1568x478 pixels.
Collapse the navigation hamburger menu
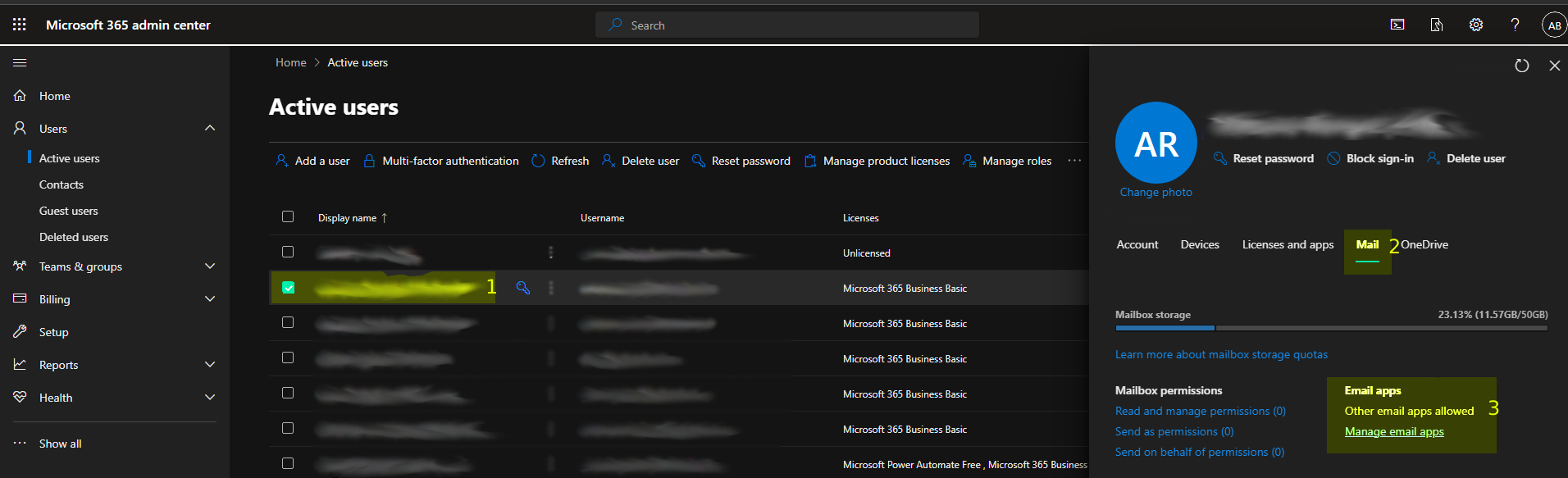click(x=21, y=62)
